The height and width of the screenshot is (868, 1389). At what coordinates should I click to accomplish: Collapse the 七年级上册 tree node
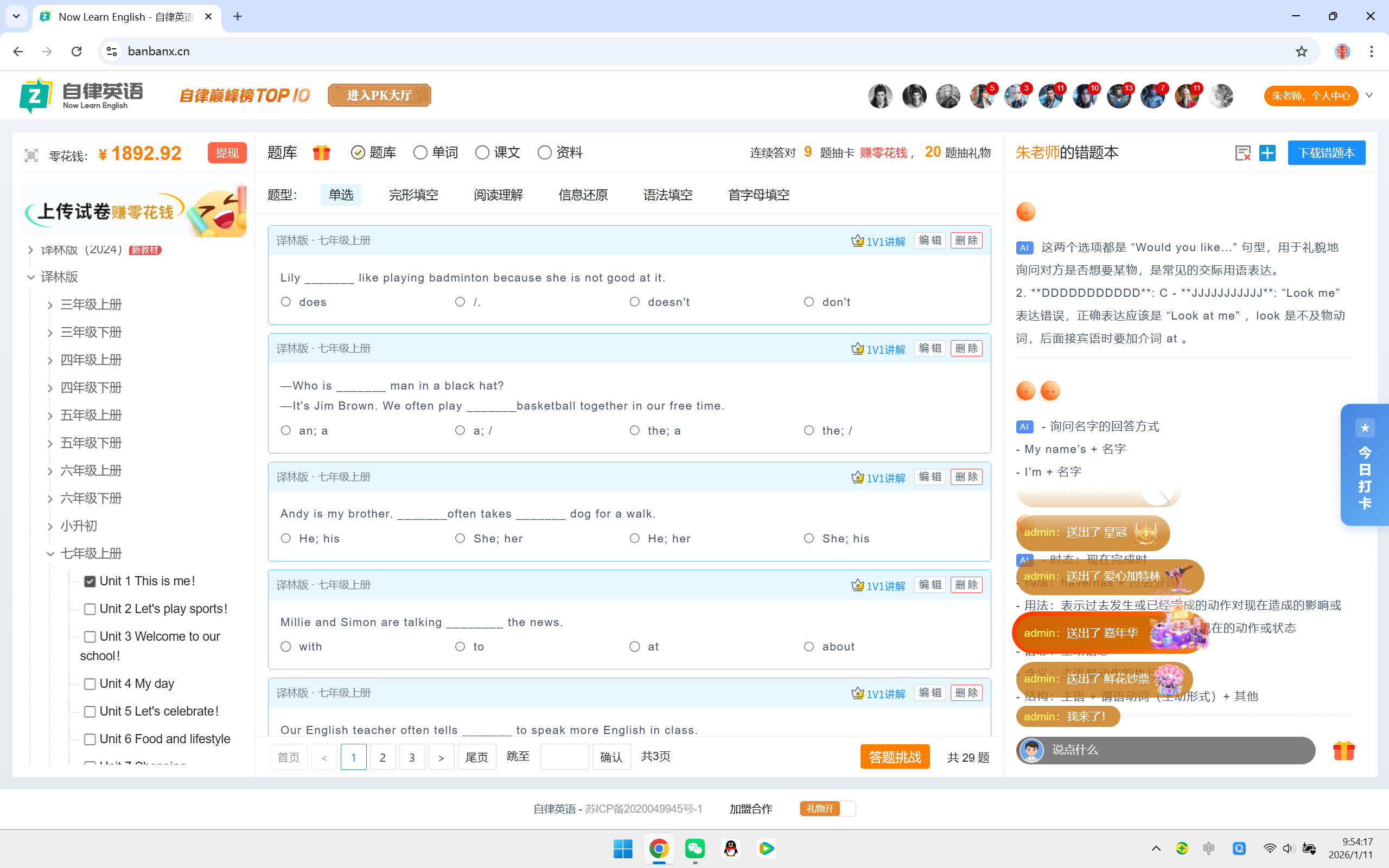(50, 554)
